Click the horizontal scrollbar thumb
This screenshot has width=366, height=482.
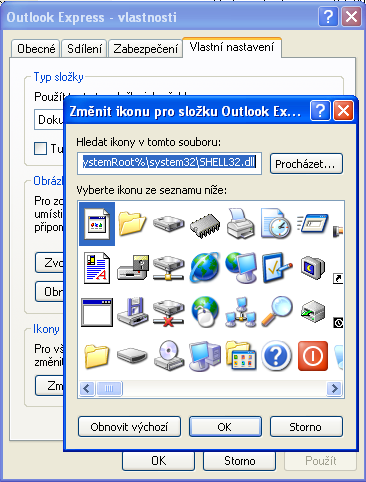pos(109,388)
